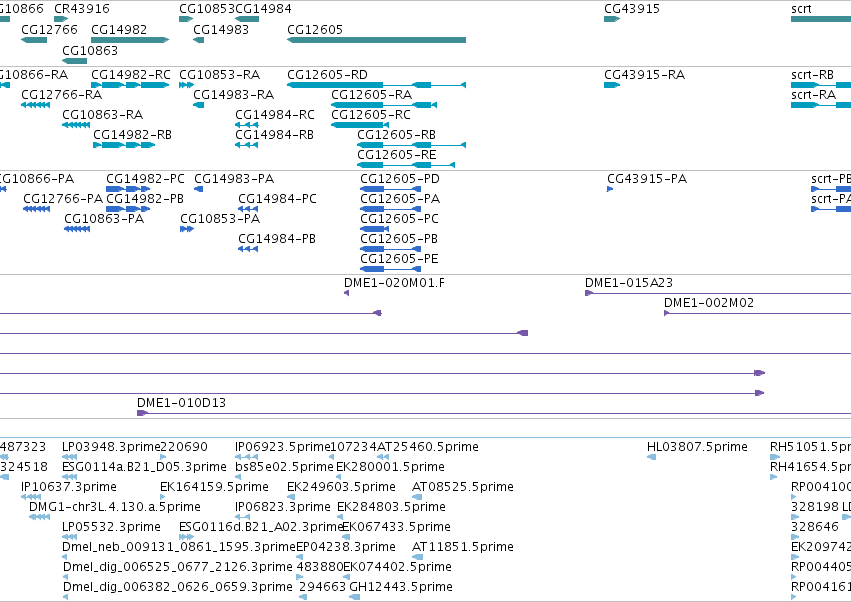Open transcript CG14984-RB
The image size is (851, 602).
click(274, 135)
